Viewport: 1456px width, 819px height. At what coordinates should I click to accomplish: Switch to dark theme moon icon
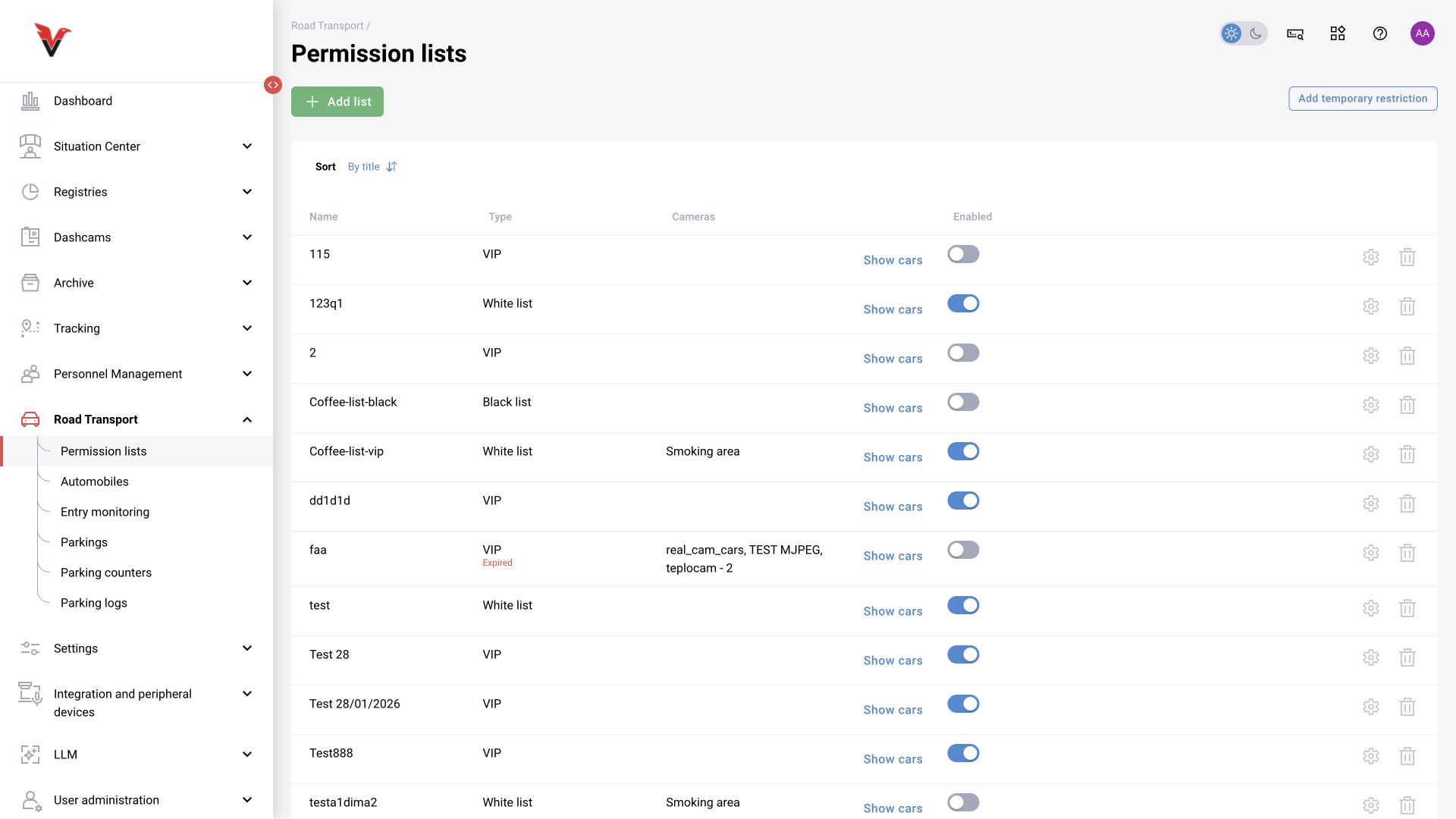pyautogui.click(x=1256, y=33)
